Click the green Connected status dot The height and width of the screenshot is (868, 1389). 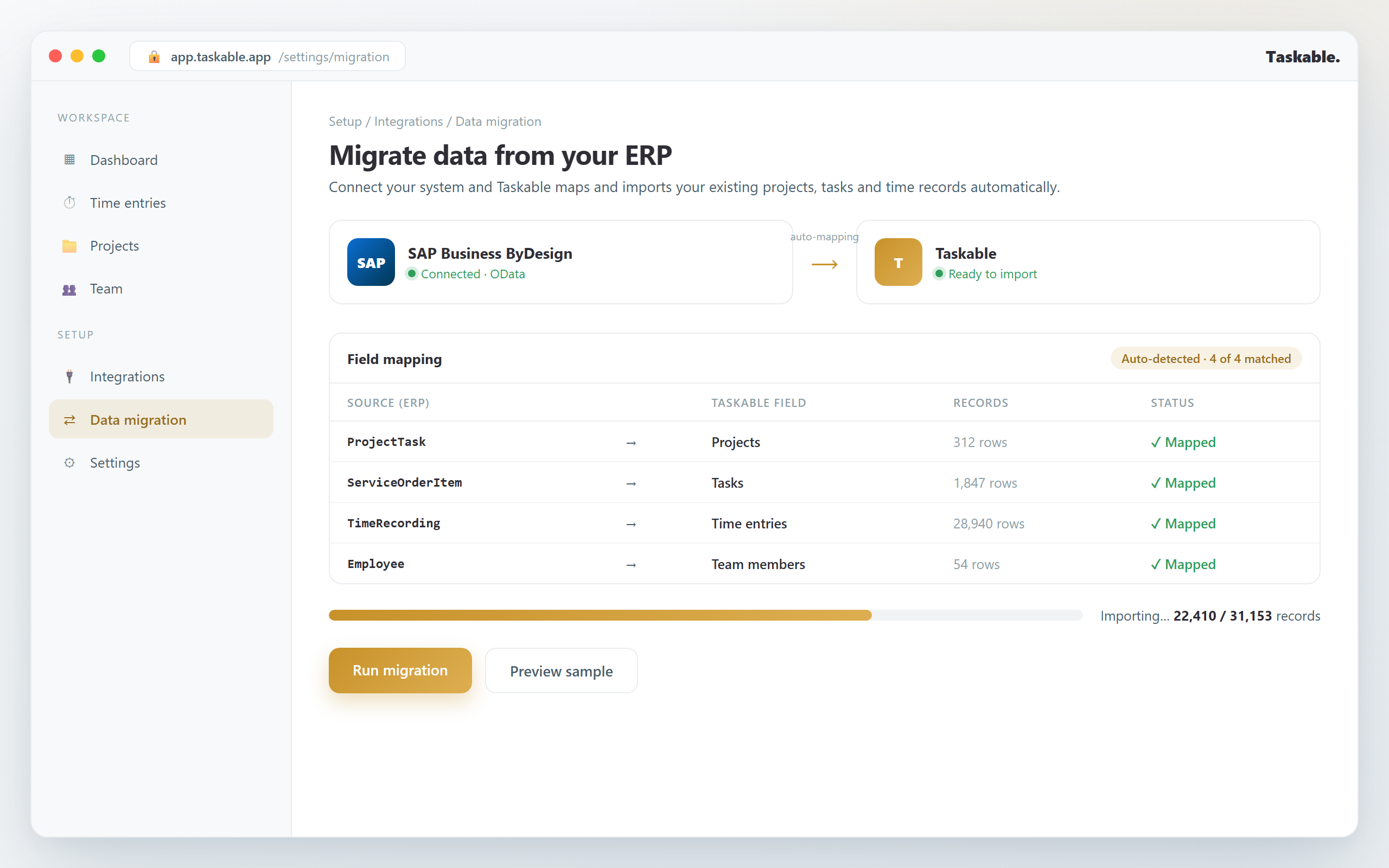point(411,273)
